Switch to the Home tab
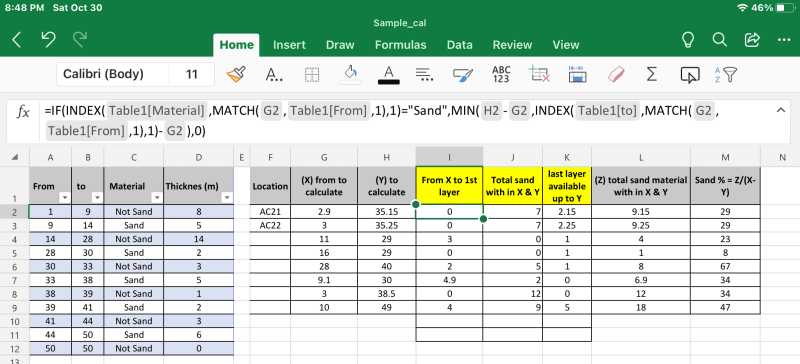The height and width of the screenshot is (364, 800). click(x=236, y=45)
